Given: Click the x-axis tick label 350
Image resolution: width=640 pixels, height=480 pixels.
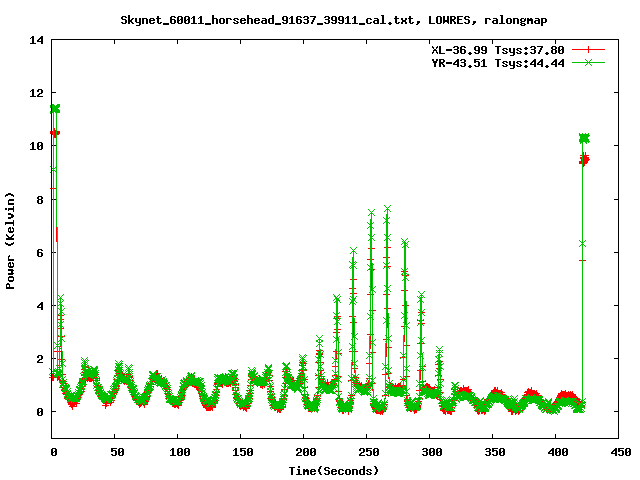Looking at the screenshot, I should coord(495,452).
